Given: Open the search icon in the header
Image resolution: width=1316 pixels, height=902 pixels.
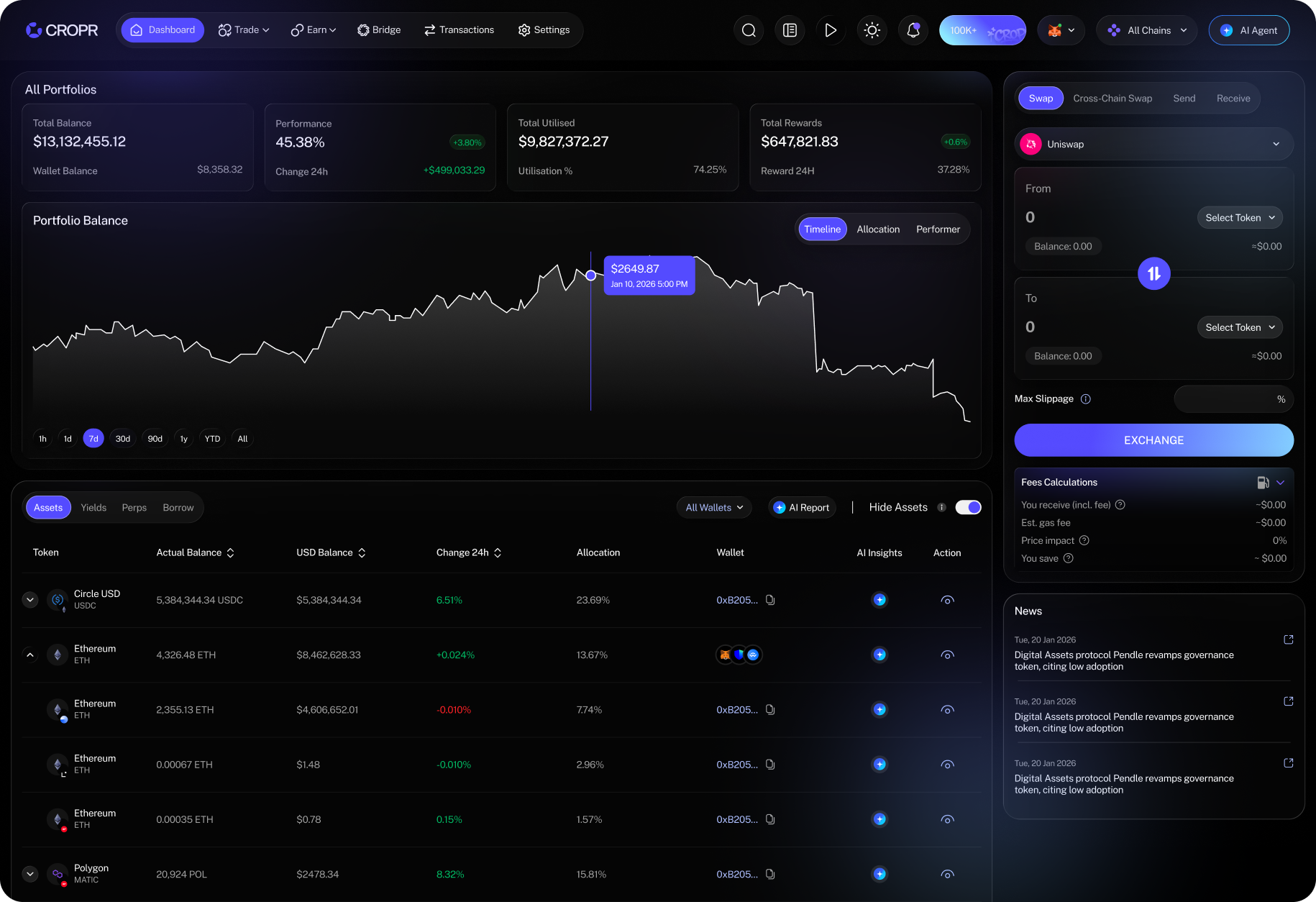Looking at the screenshot, I should [749, 30].
